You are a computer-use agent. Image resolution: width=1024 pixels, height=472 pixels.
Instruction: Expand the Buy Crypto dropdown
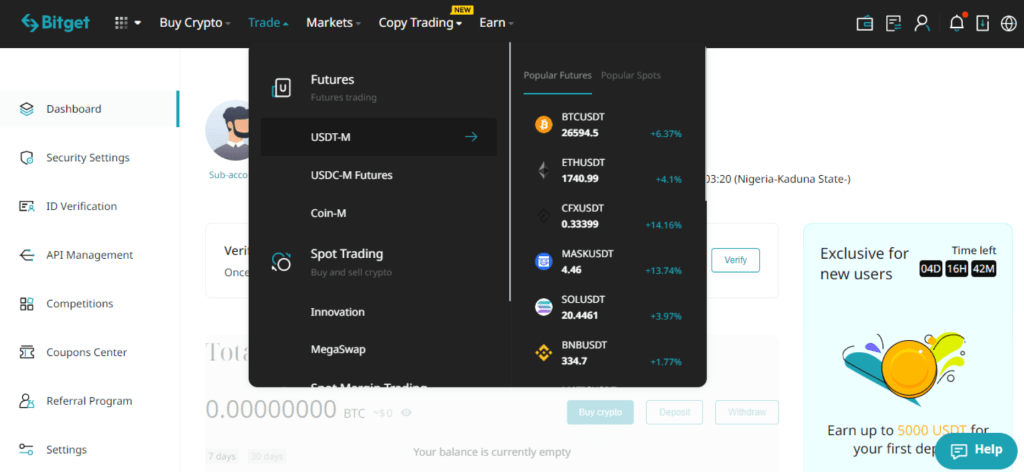point(195,23)
